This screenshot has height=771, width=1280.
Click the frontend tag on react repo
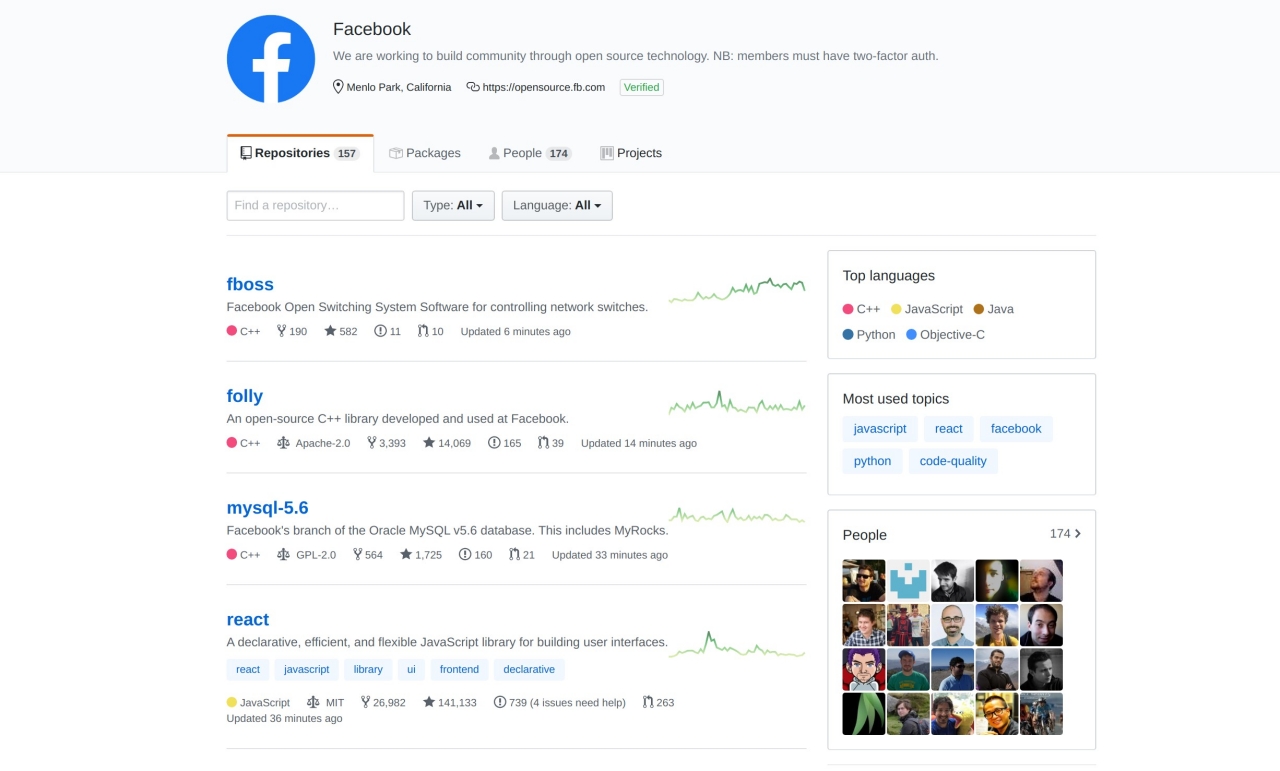pos(459,670)
